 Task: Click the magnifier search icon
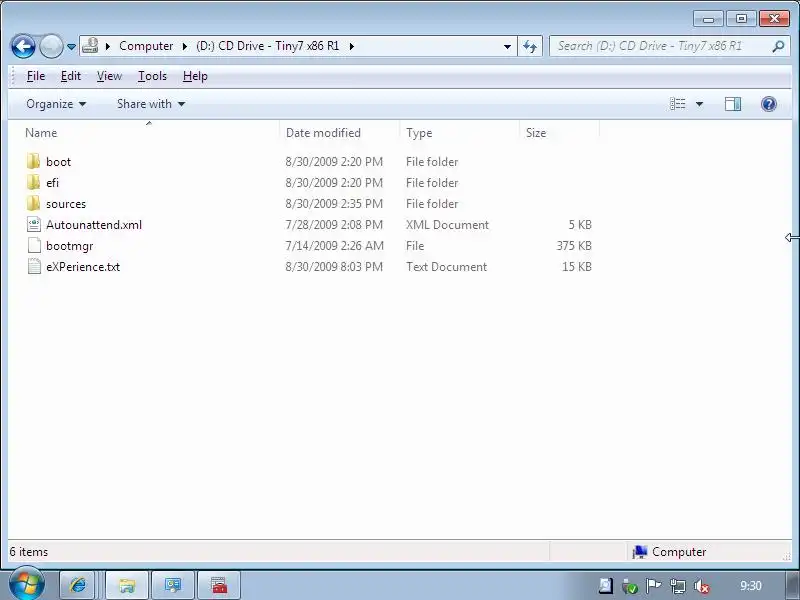click(x=778, y=46)
